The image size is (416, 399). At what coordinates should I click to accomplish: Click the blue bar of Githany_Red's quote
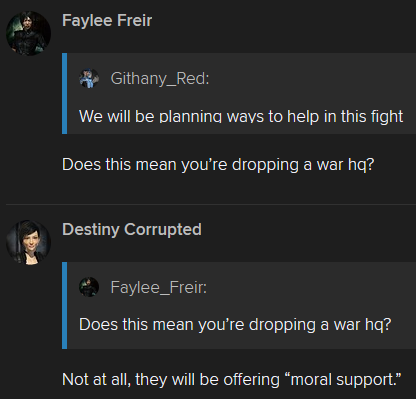(64, 94)
